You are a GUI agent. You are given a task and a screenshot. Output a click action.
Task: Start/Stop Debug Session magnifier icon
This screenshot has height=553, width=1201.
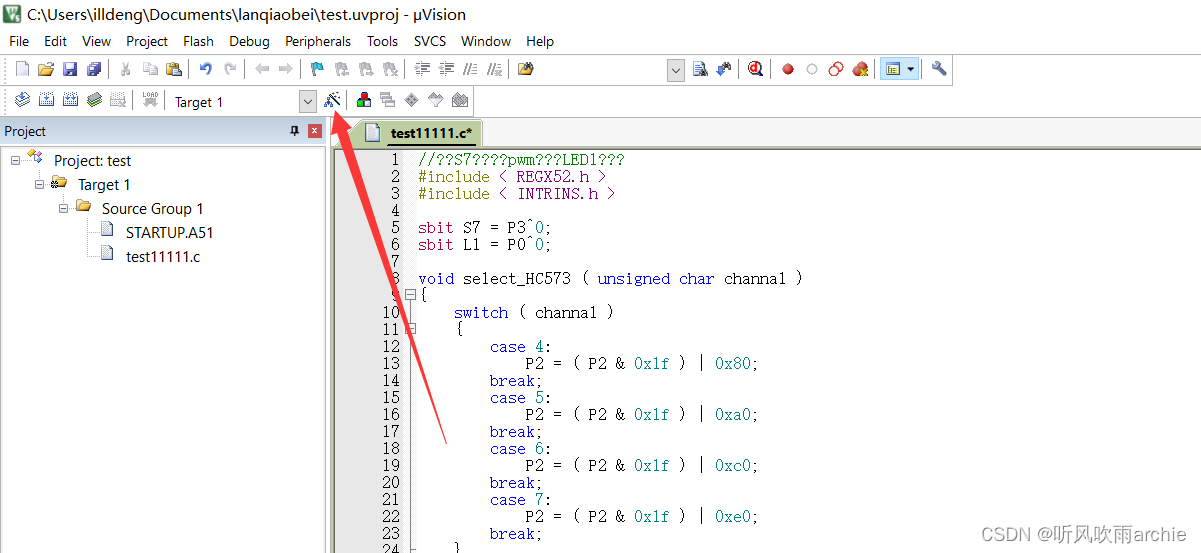click(755, 69)
